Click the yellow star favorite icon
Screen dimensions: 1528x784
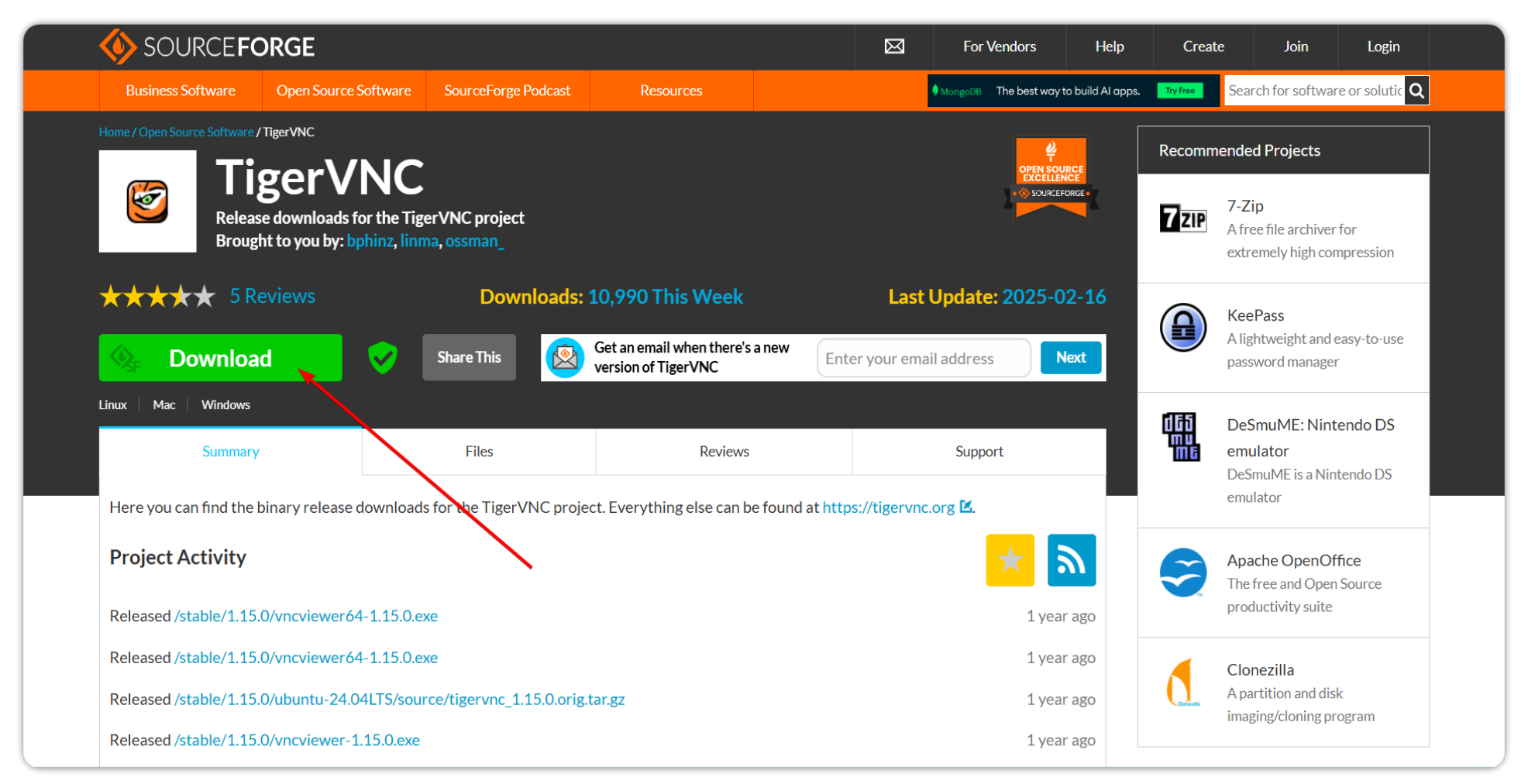tap(1010, 560)
